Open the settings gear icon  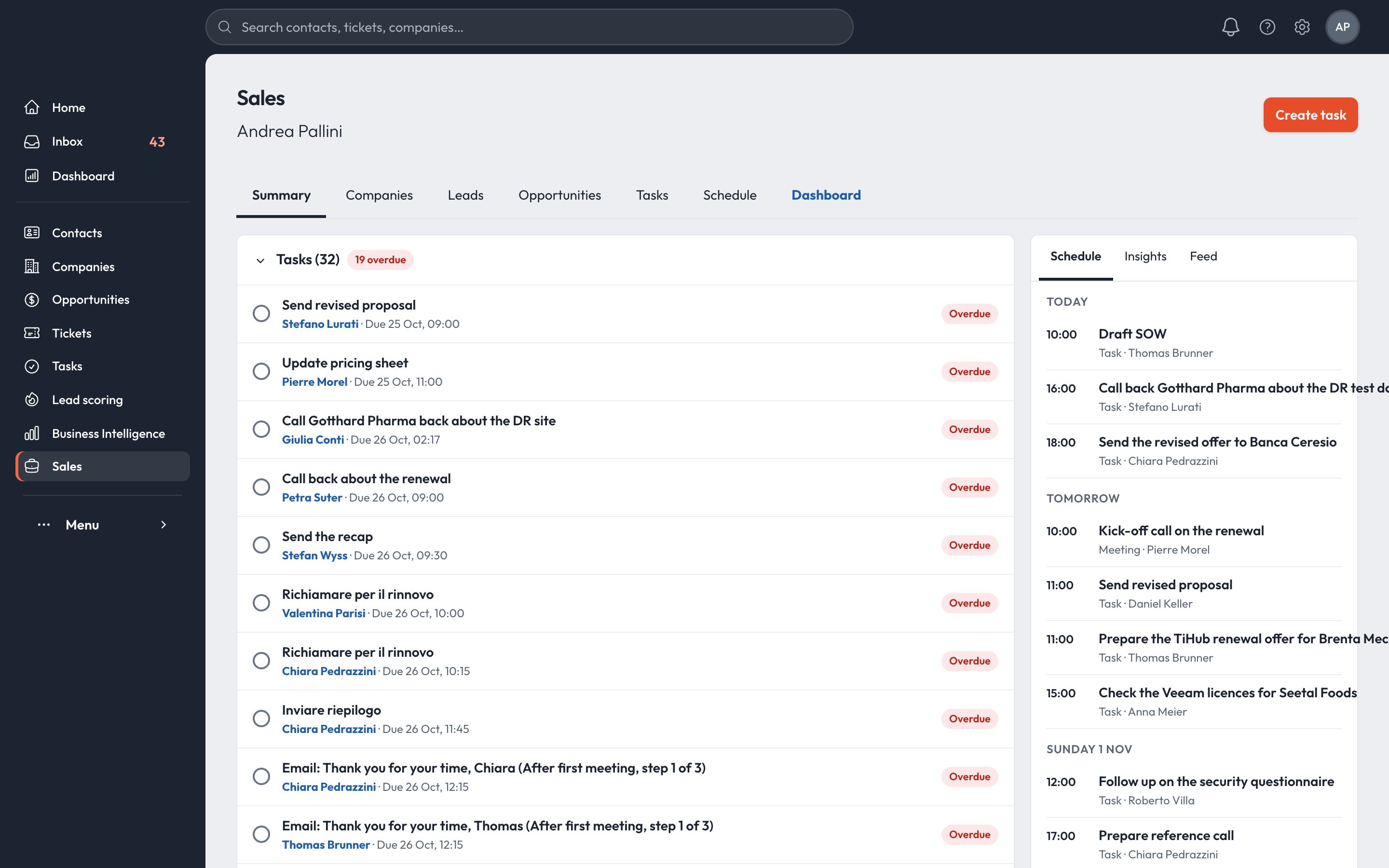click(x=1302, y=27)
